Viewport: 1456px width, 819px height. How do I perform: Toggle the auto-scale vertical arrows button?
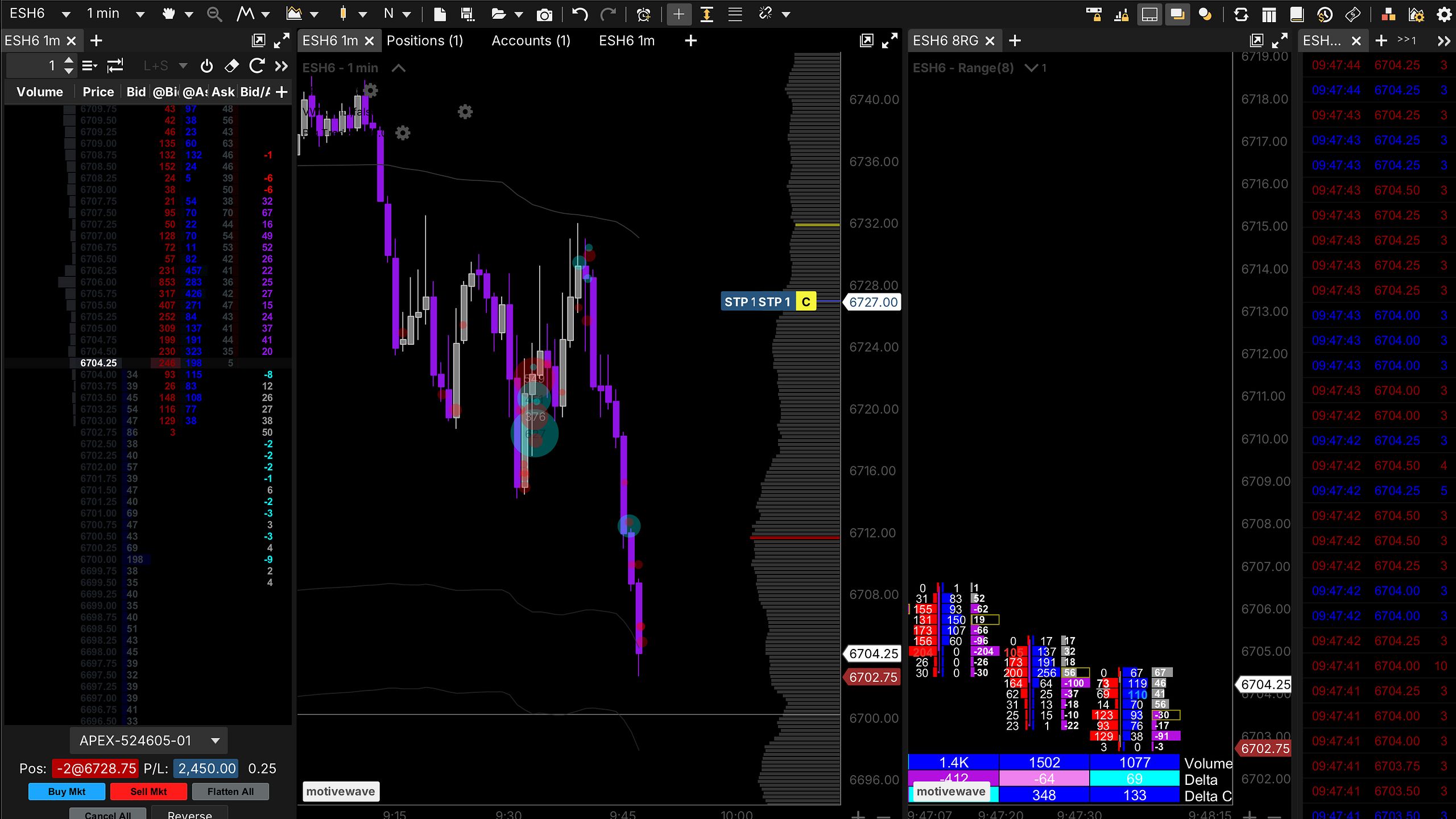706,14
